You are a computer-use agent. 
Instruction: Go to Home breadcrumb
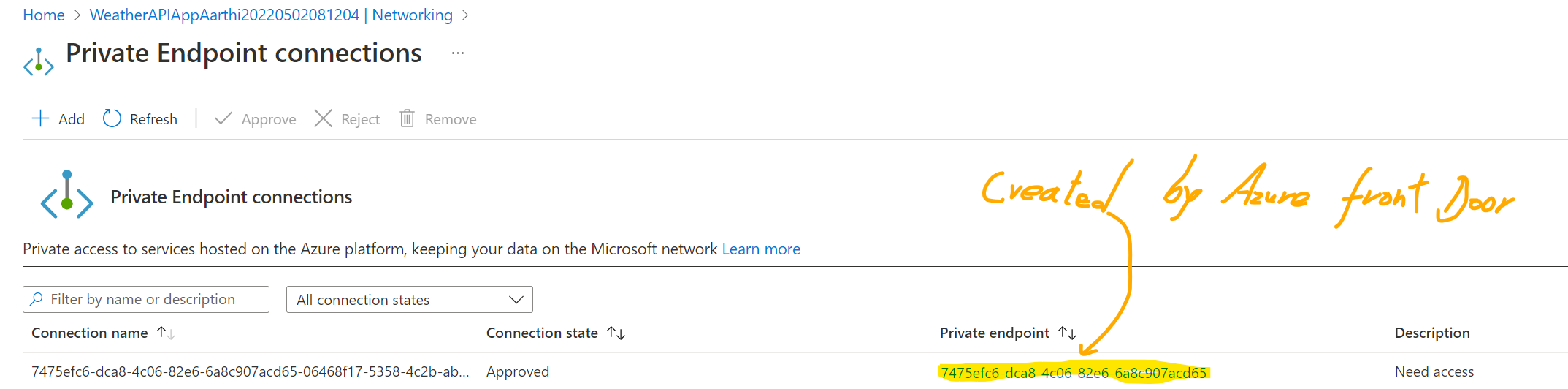pyautogui.click(x=44, y=15)
